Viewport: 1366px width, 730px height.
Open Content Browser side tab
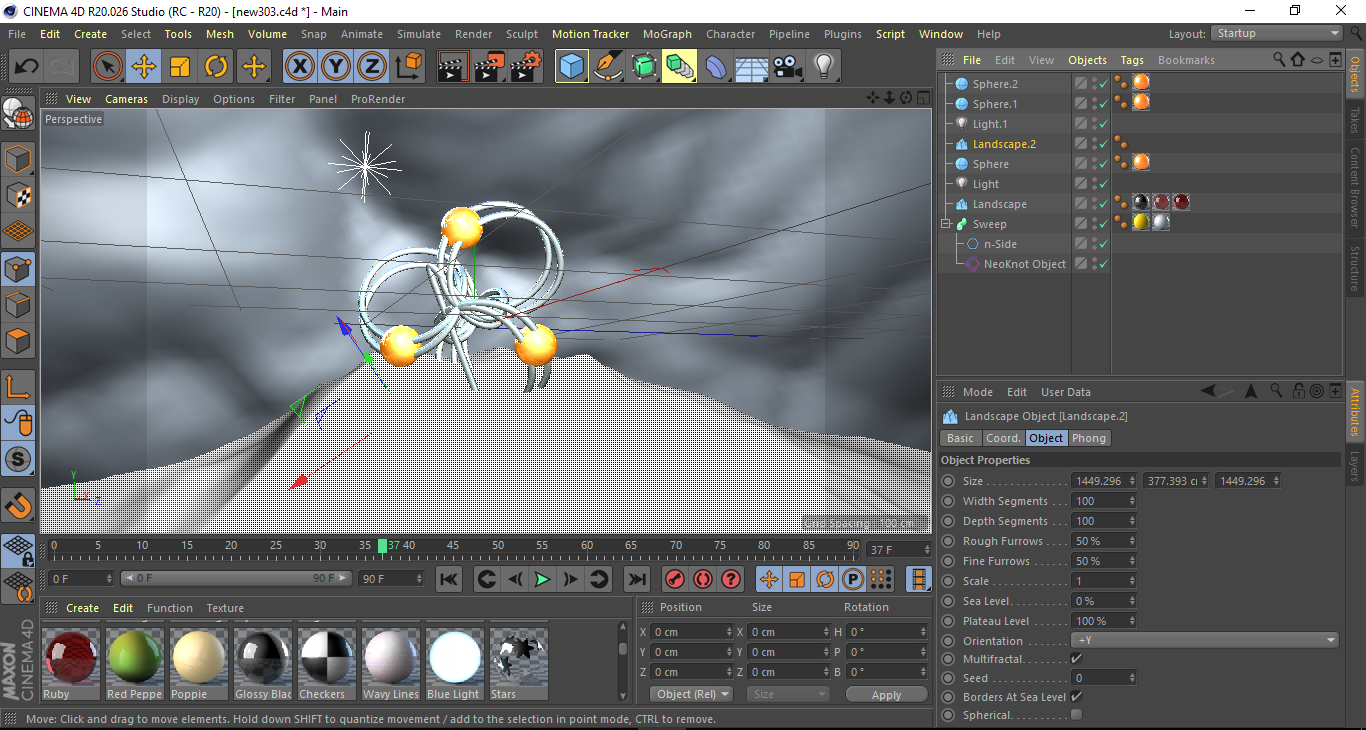coord(1355,187)
